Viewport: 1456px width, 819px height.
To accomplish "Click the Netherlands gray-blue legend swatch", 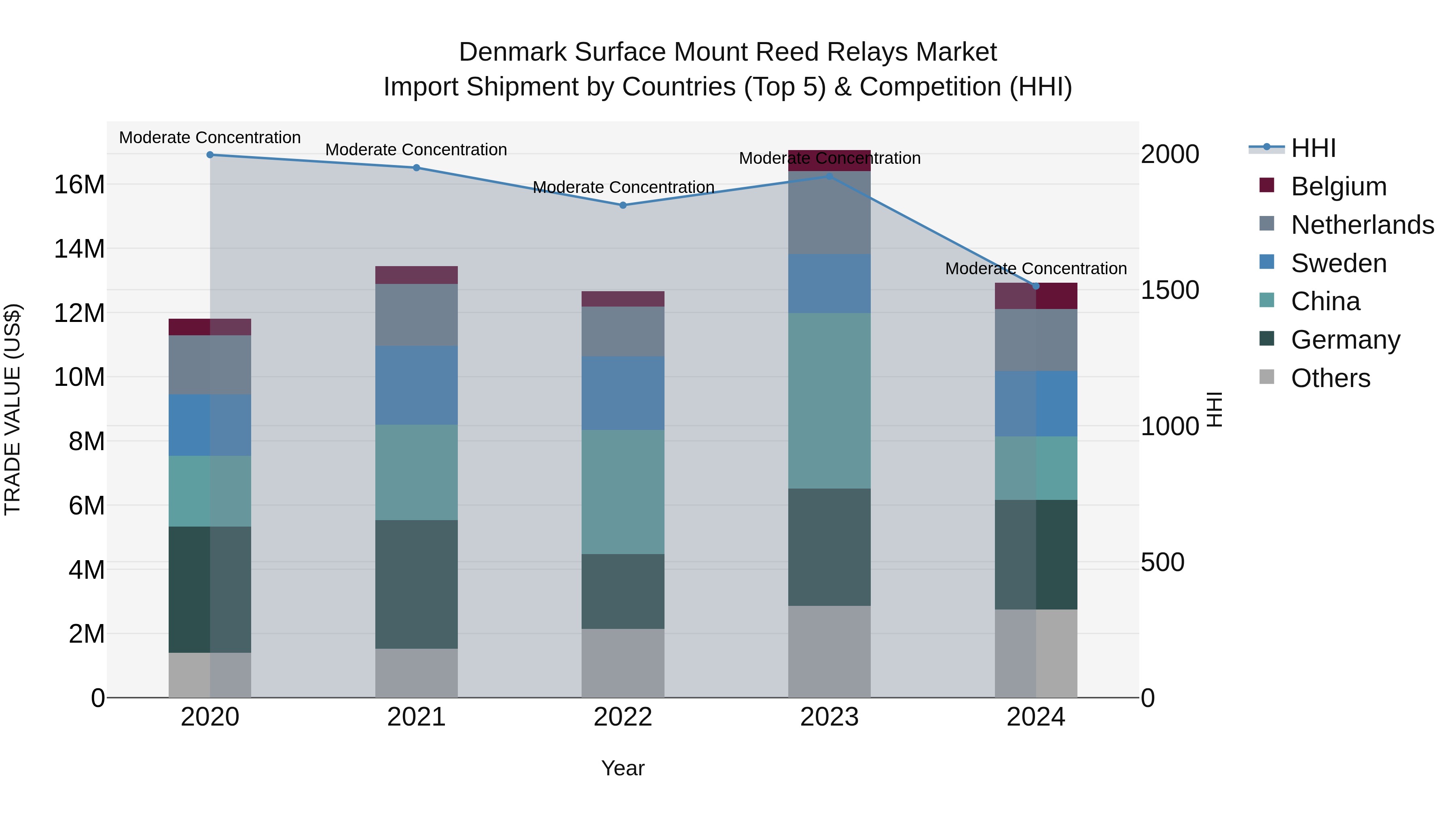I will coord(1267,223).
